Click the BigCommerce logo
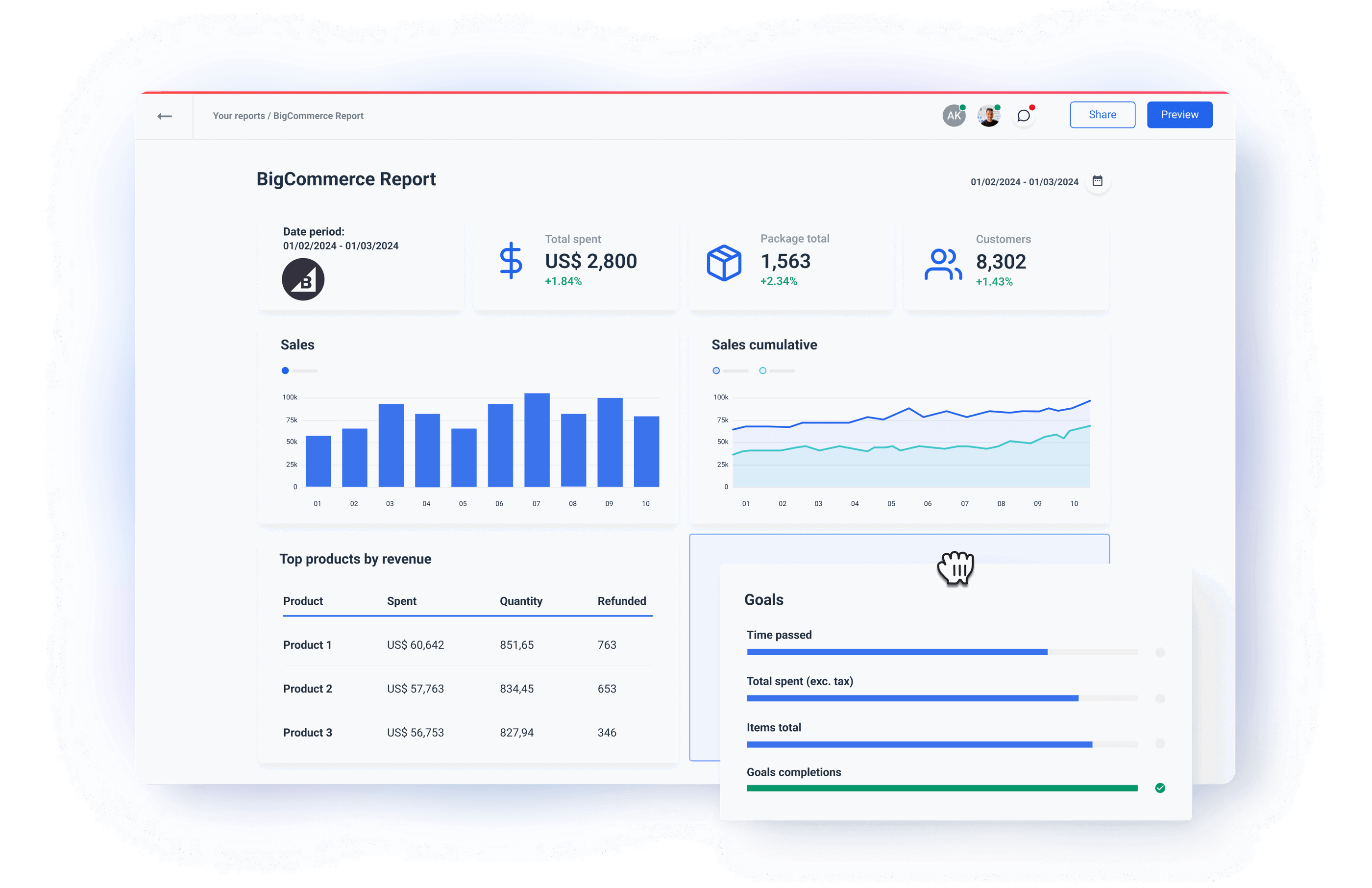This screenshot has height=888, width=1372. click(x=303, y=279)
